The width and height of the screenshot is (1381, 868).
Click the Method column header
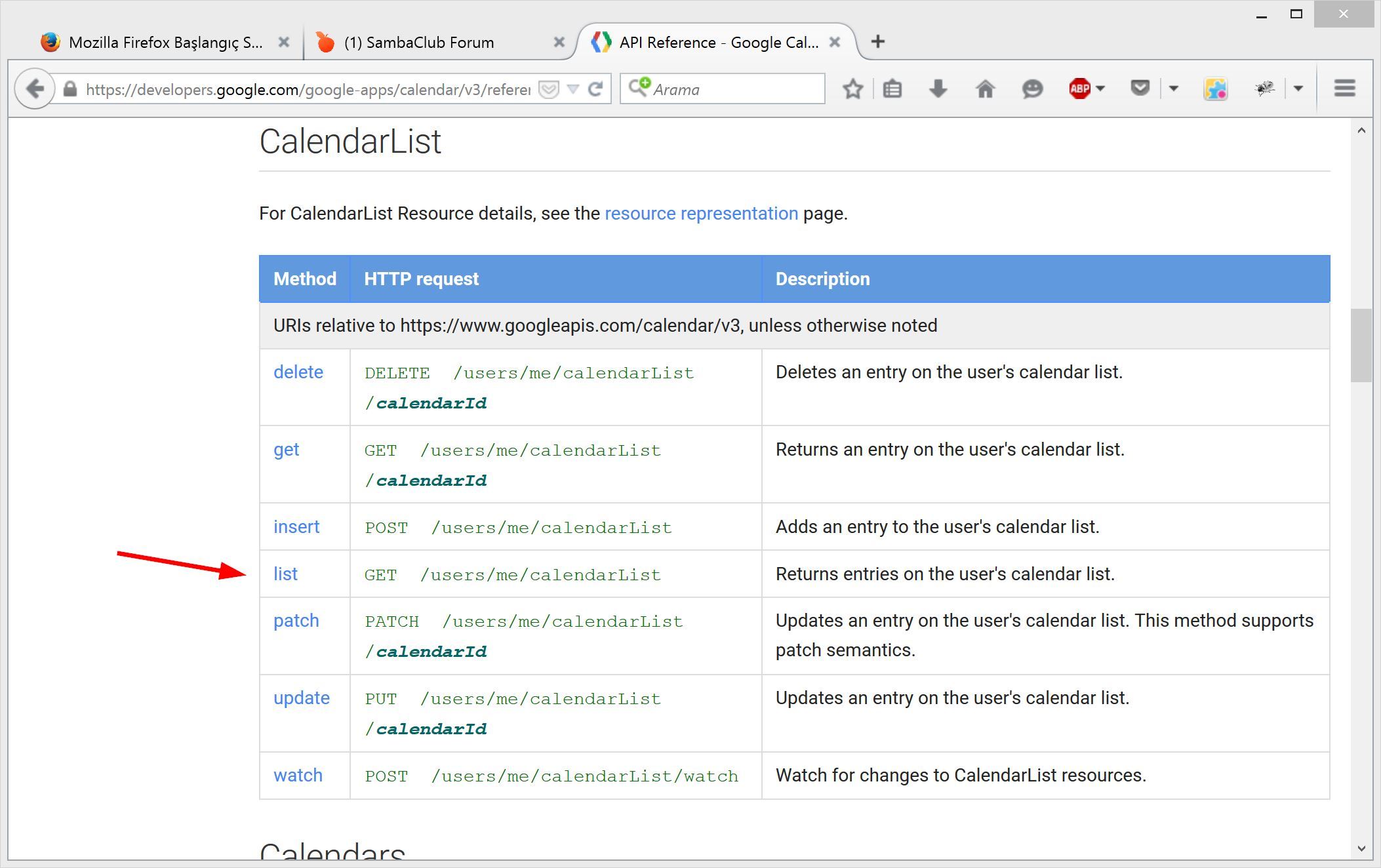point(305,279)
